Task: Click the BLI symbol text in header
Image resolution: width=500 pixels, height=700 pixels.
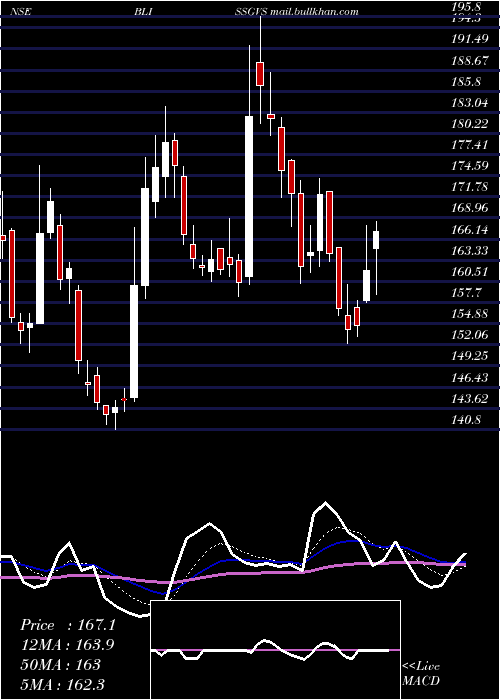Action: pos(143,12)
